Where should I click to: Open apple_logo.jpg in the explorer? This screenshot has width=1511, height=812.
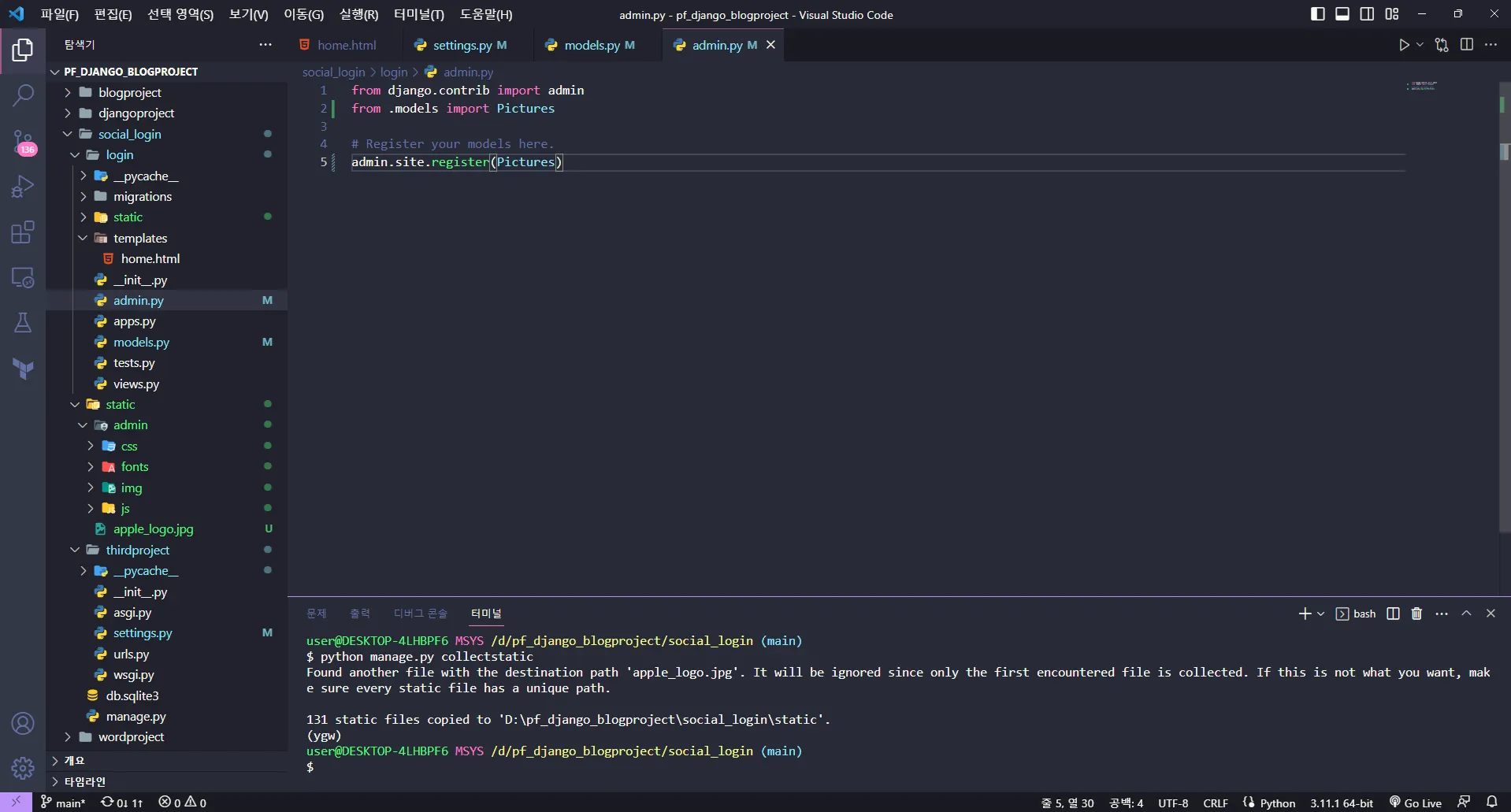(167, 528)
